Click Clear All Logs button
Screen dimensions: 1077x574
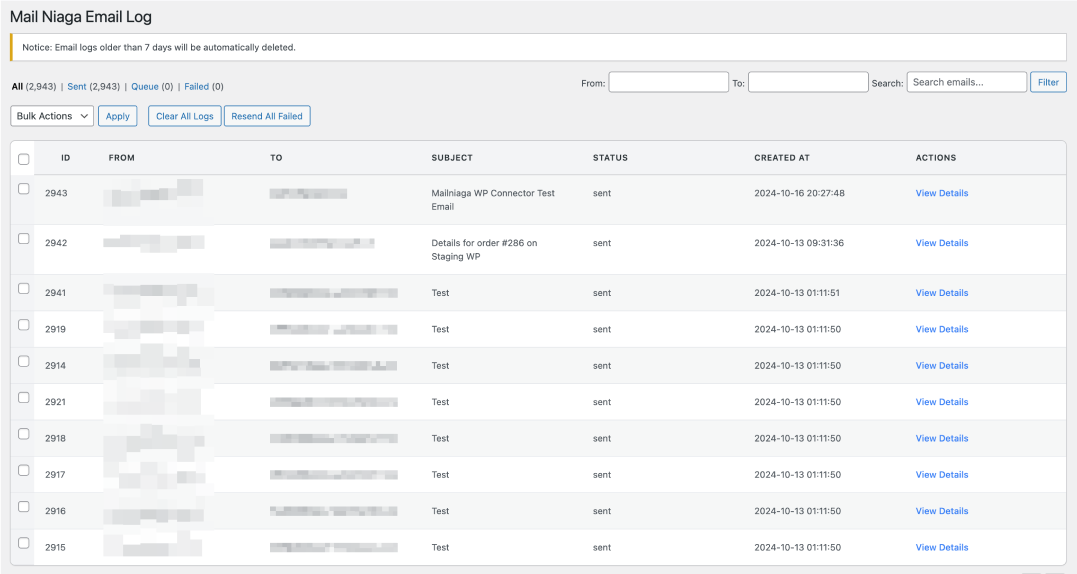tap(185, 116)
